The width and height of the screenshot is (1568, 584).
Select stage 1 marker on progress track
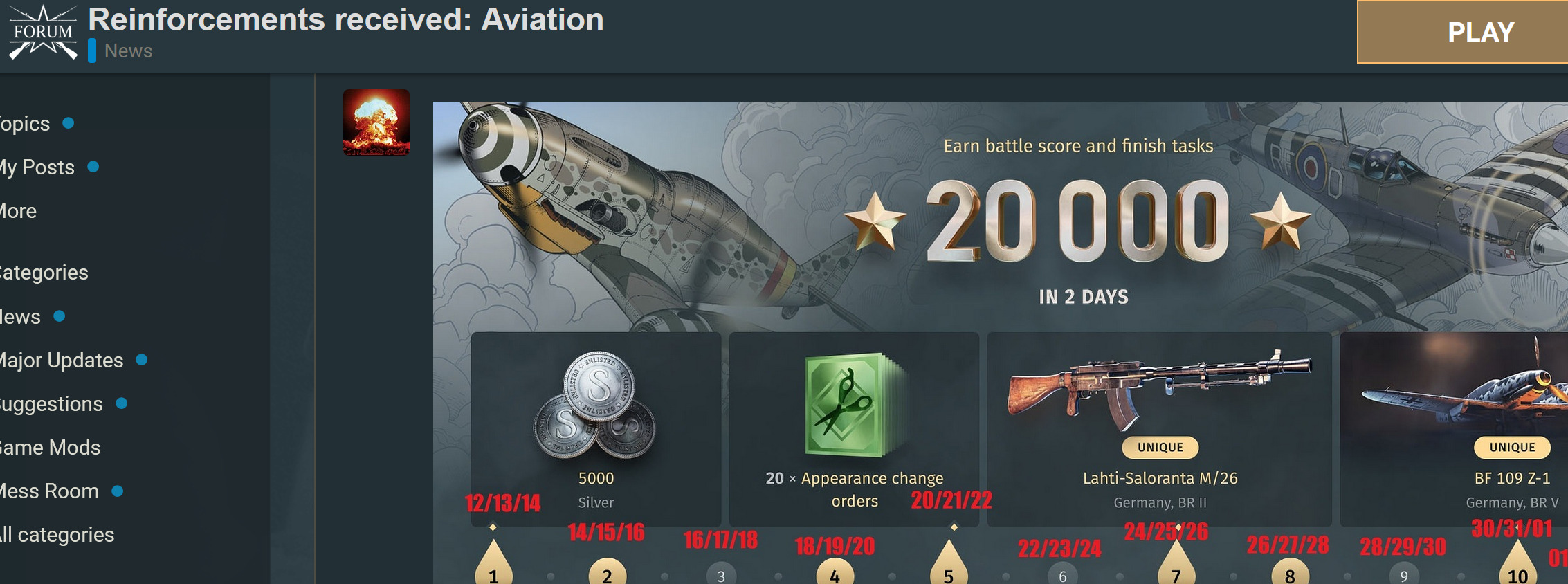click(x=493, y=564)
